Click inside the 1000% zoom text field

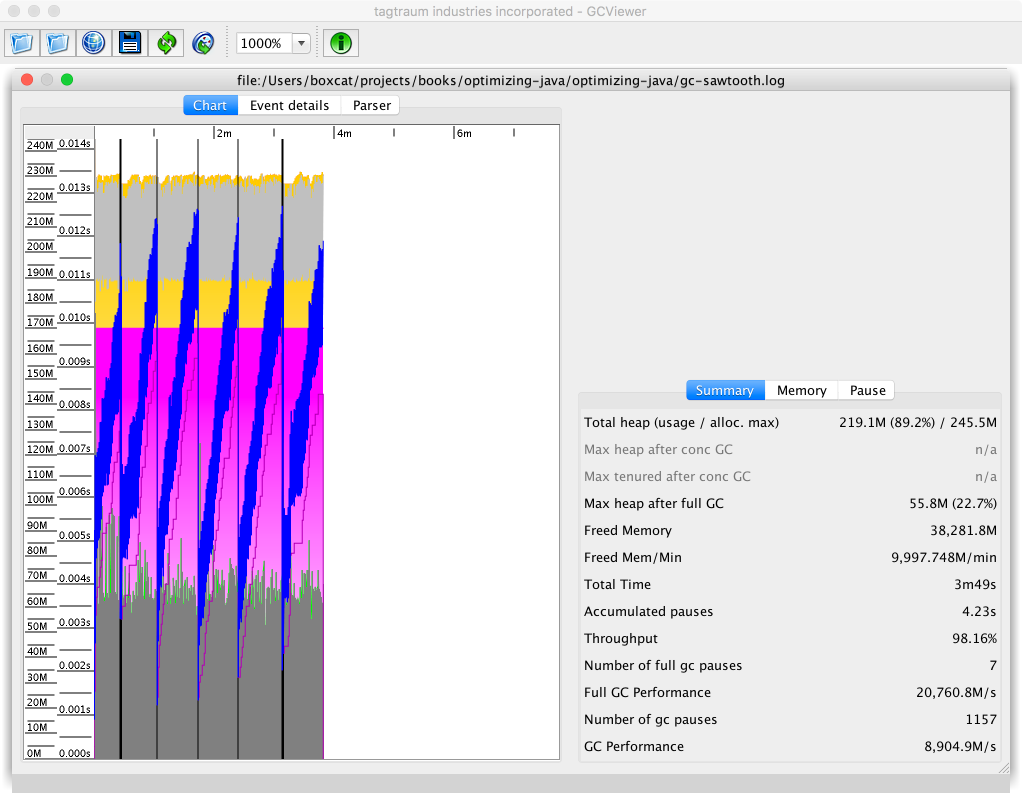tap(263, 43)
